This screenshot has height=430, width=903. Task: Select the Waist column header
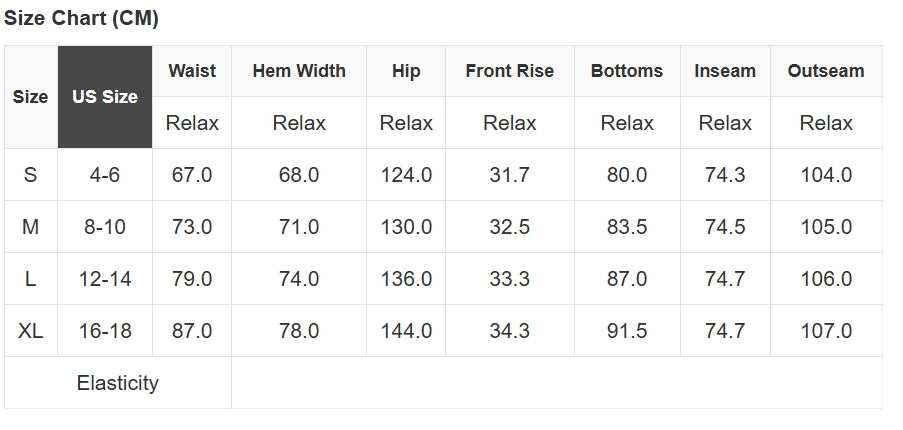(192, 71)
